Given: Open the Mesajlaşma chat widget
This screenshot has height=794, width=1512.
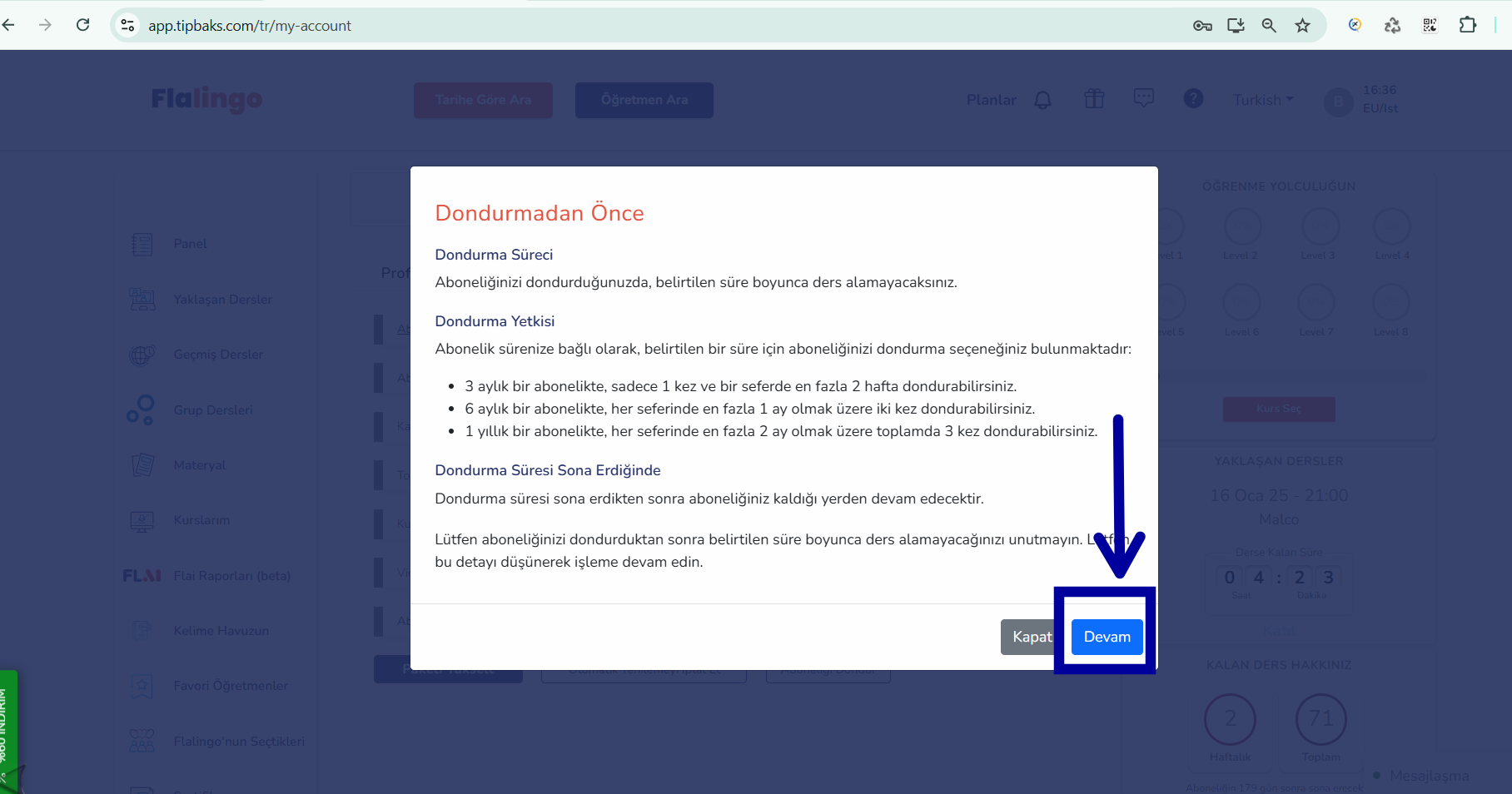Looking at the screenshot, I should point(1423,776).
